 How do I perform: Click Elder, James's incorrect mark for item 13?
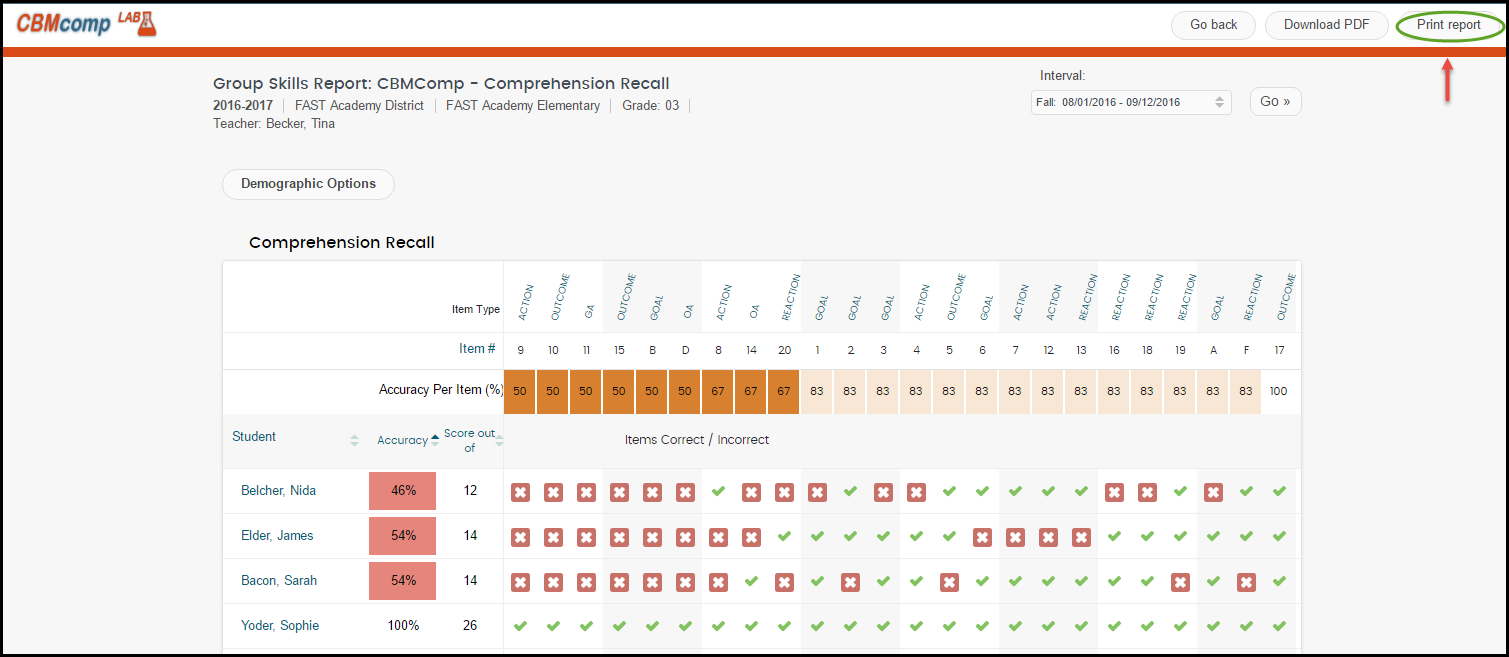[x=1081, y=537]
